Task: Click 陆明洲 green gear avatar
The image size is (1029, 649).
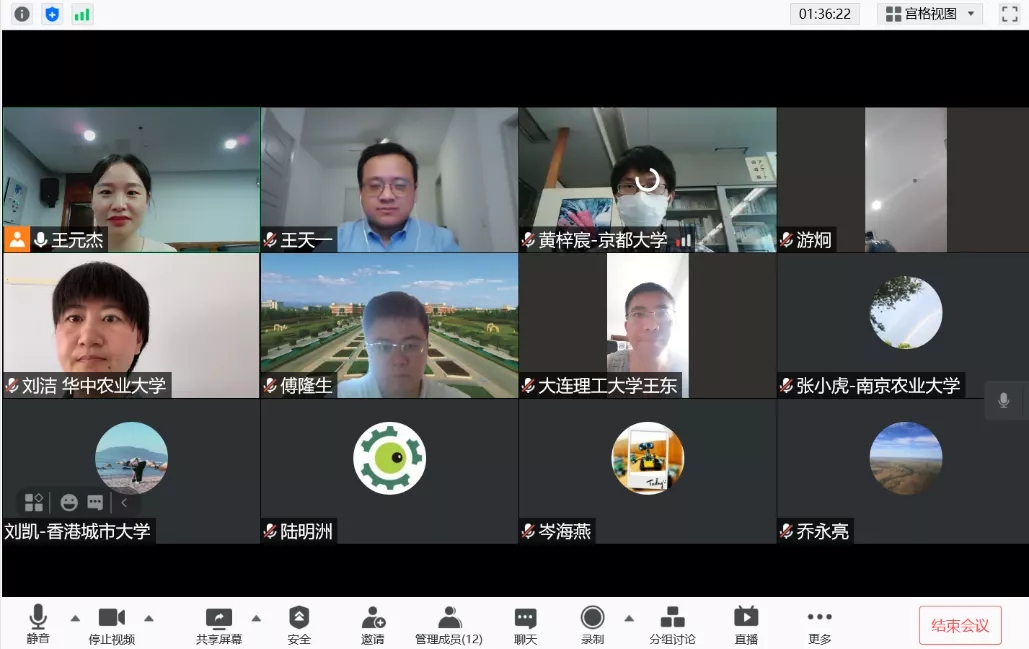Action: click(x=390, y=458)
